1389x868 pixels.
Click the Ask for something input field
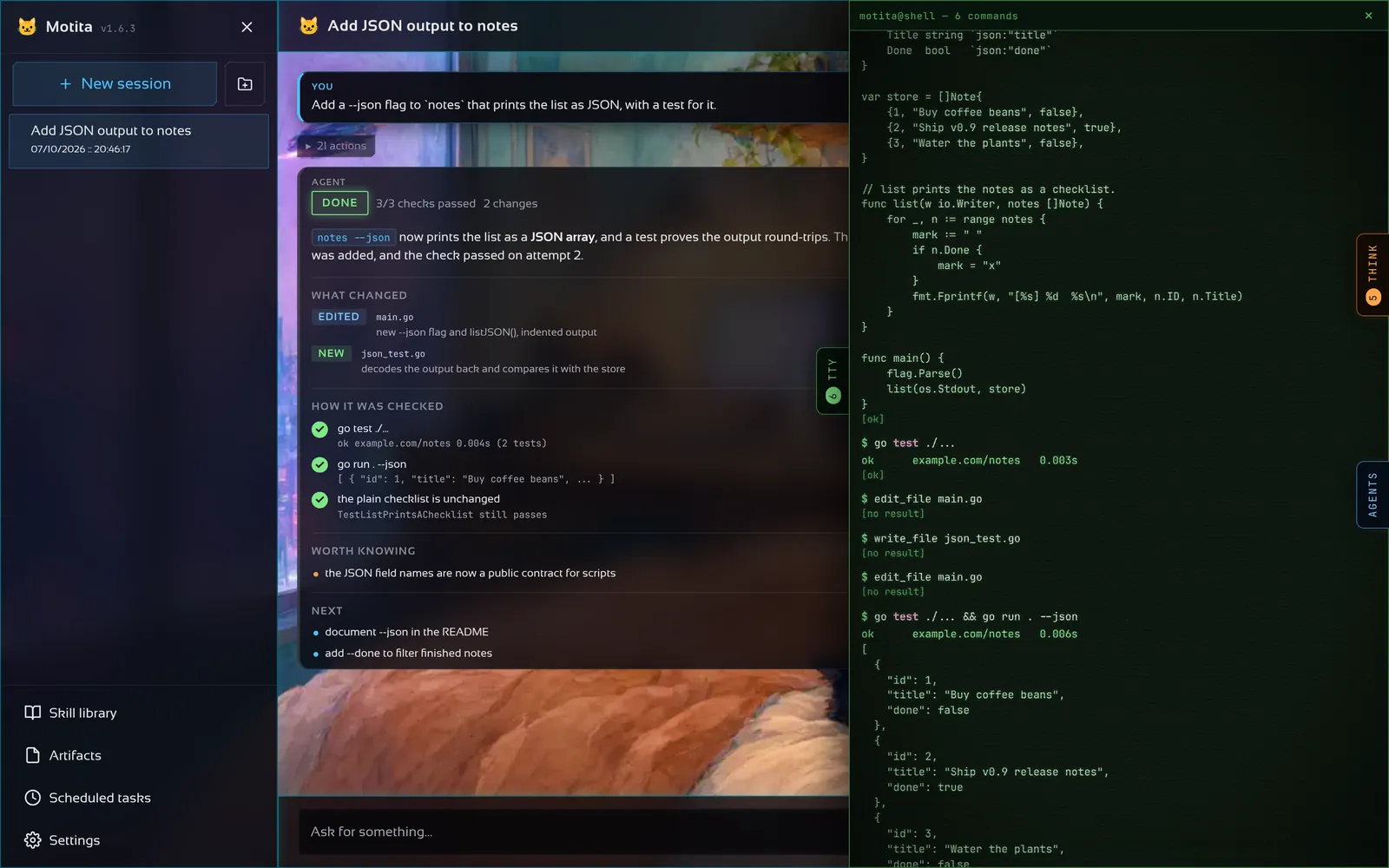(x=573, y=832)
